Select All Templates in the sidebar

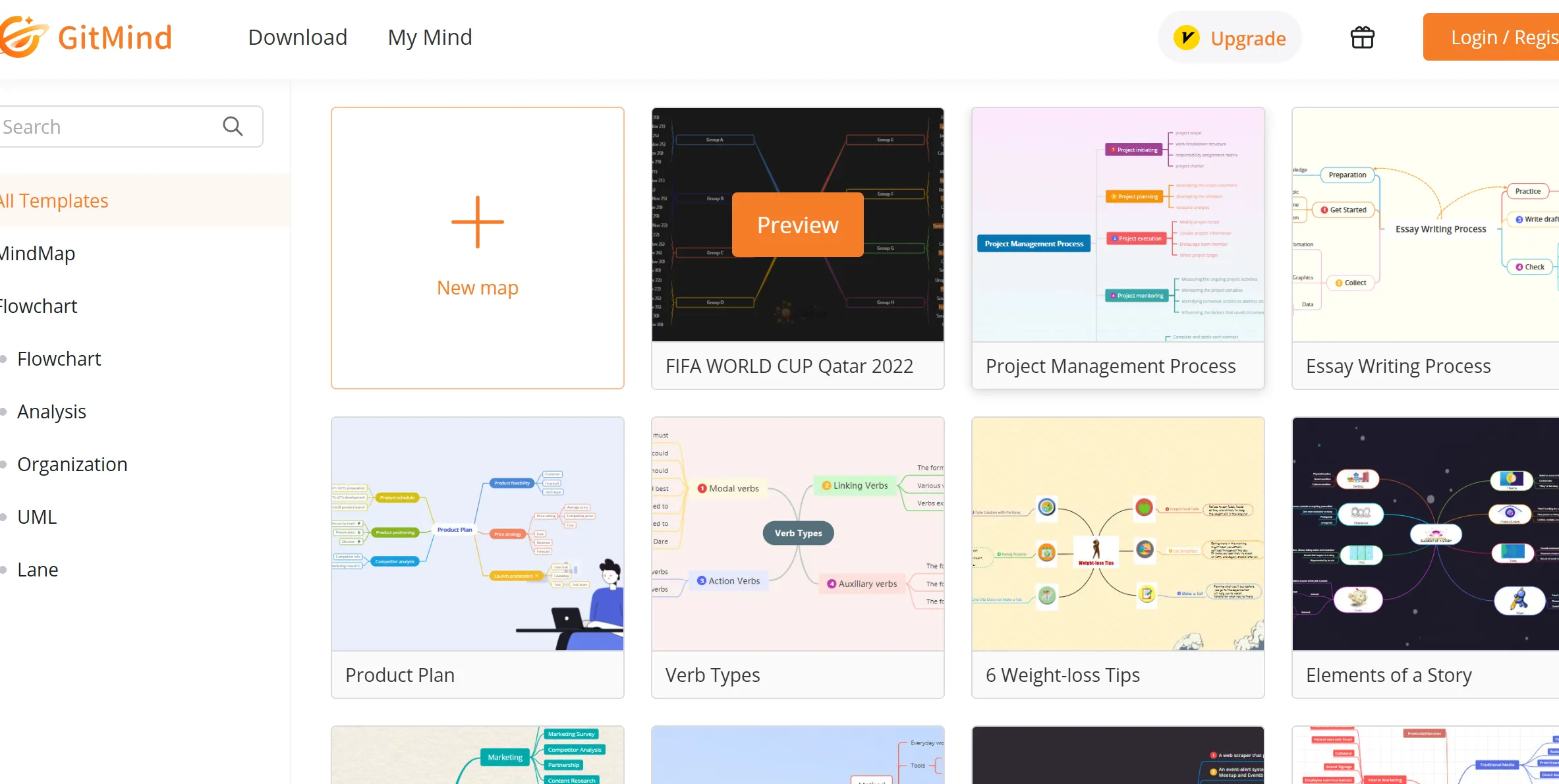pyautogui.click(x=55, y=201)
